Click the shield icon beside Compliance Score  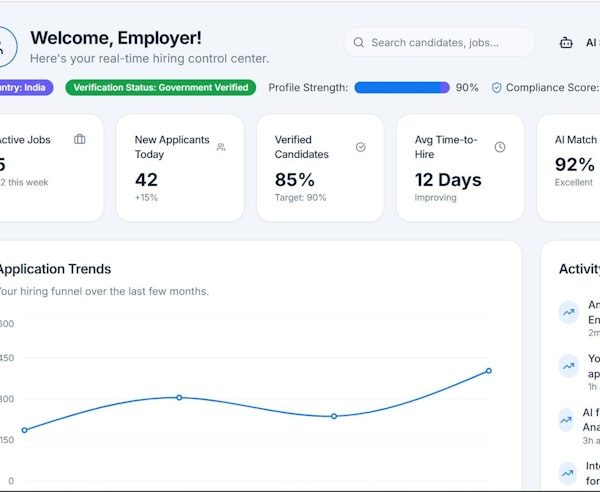click(496, 88)
